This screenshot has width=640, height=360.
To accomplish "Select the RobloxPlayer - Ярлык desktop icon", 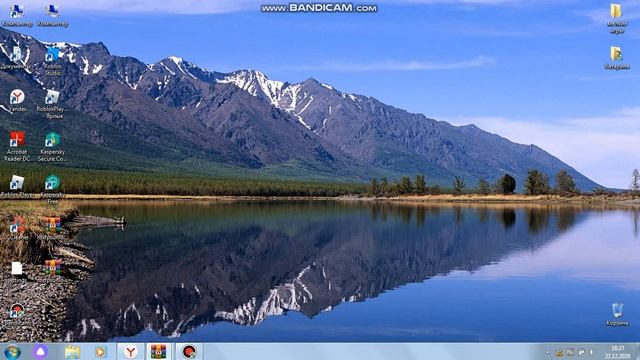I will 52,104.
